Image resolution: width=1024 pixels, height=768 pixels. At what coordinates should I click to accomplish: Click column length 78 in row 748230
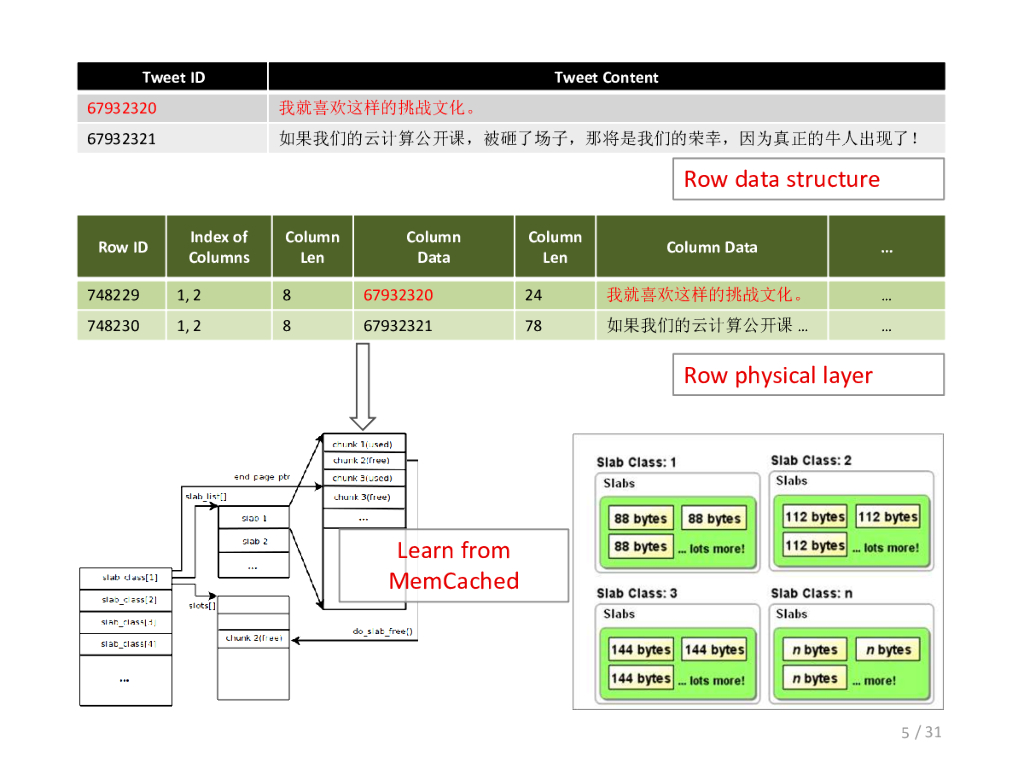tap(534, 326)
